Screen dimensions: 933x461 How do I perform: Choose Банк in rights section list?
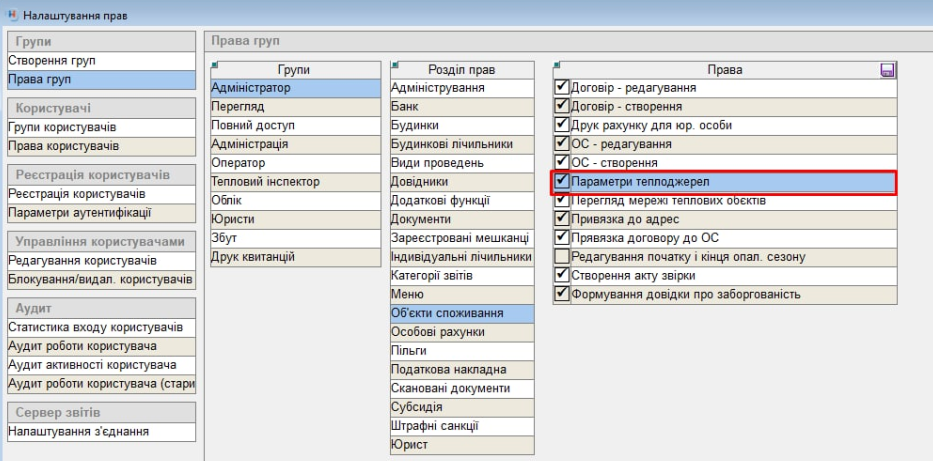pos(405,107)
